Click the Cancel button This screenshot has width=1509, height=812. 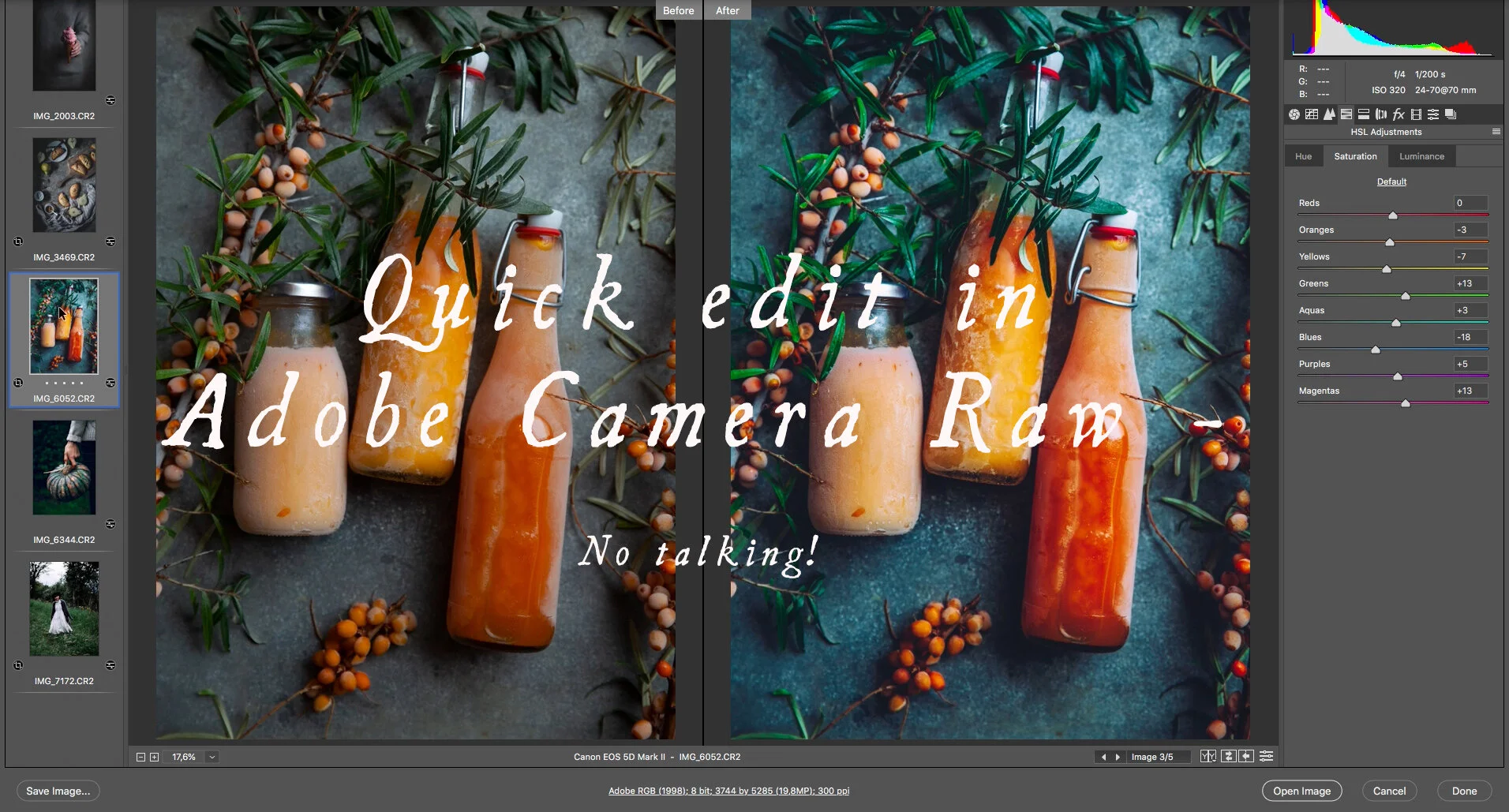(x=1389, y=791)
